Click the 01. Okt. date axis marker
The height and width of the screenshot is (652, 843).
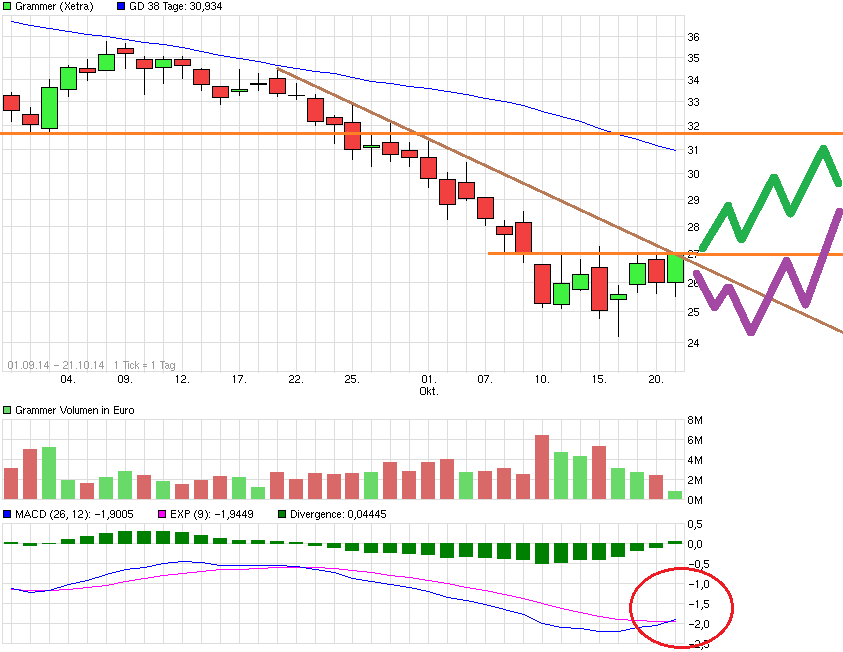[x=428, y=385]
